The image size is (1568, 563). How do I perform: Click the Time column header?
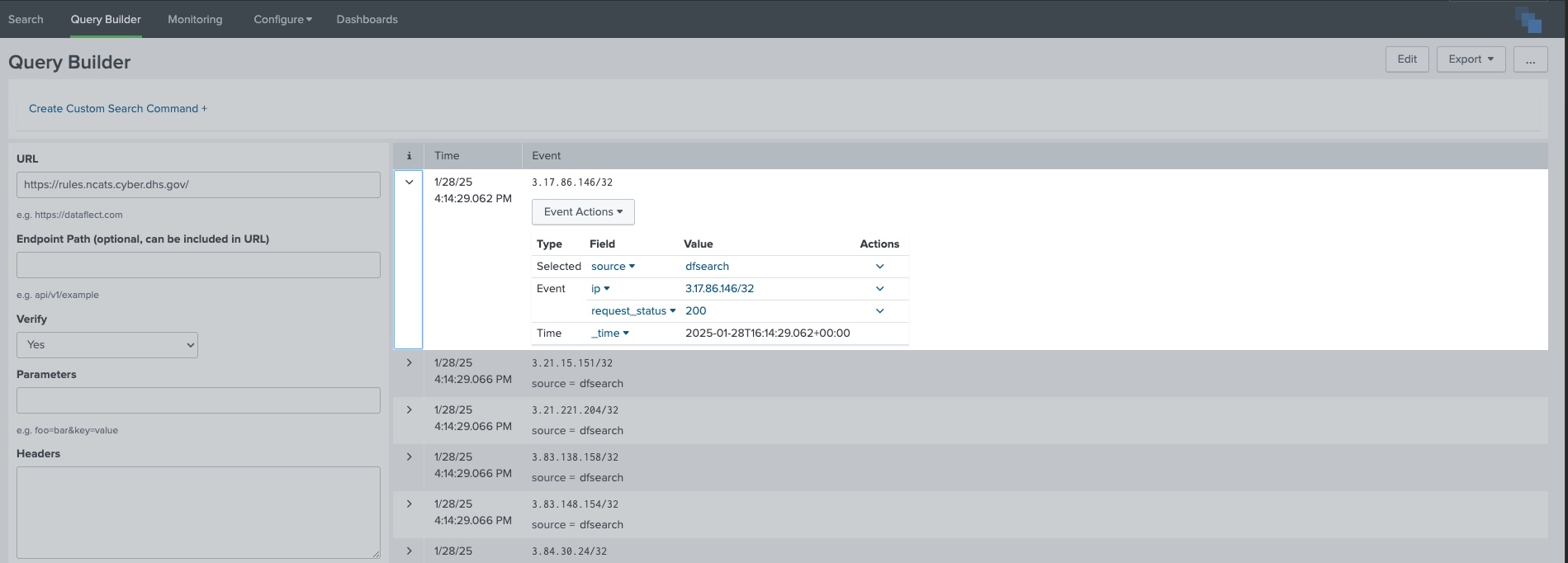click(447, 155)
